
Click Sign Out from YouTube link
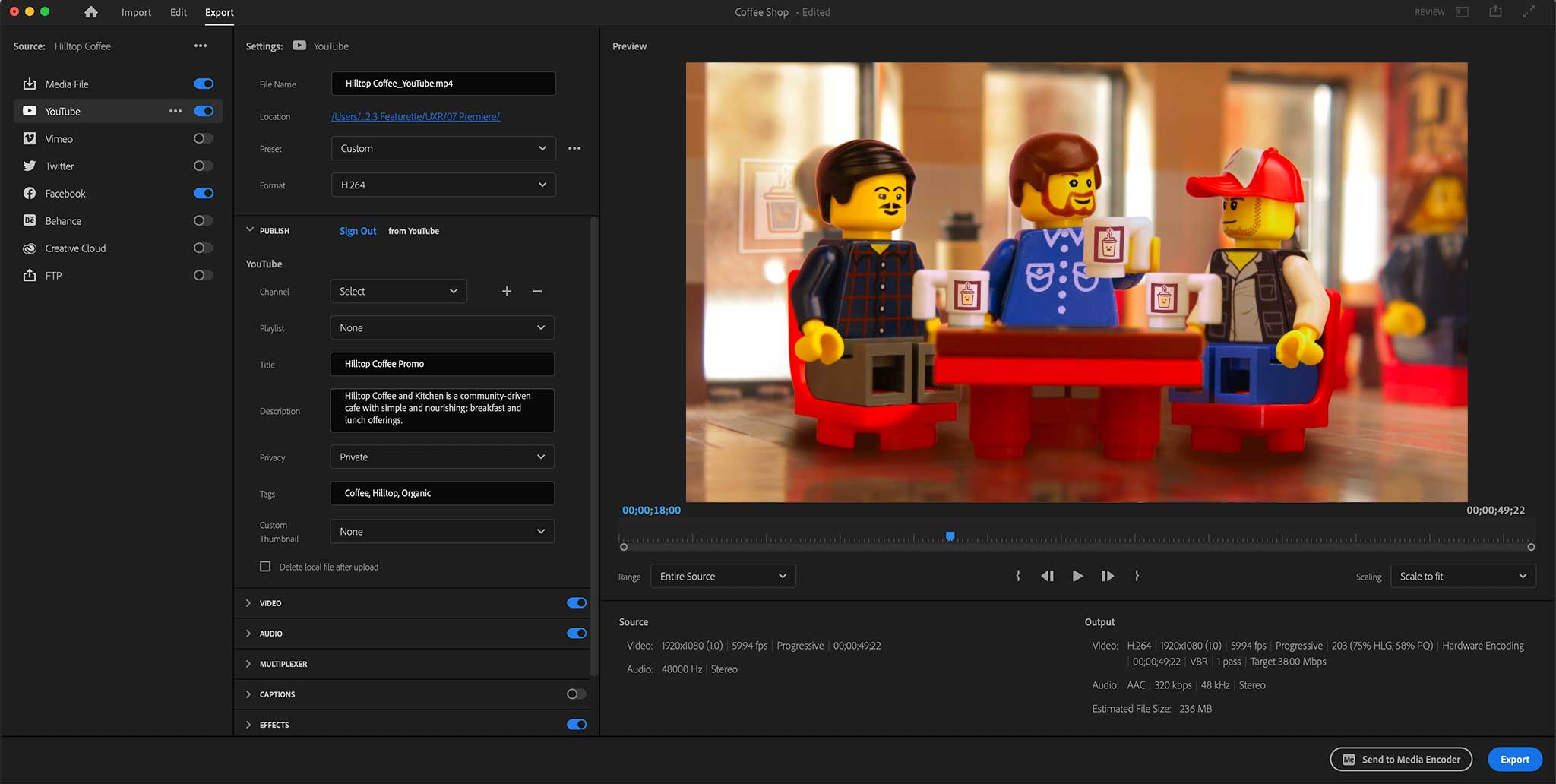click(x=358, y=231)
